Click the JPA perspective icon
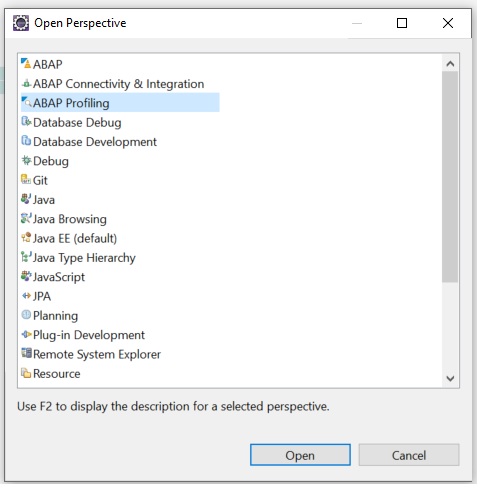The width and height of the screenshot is (477, 484). [x=26, y=296]
